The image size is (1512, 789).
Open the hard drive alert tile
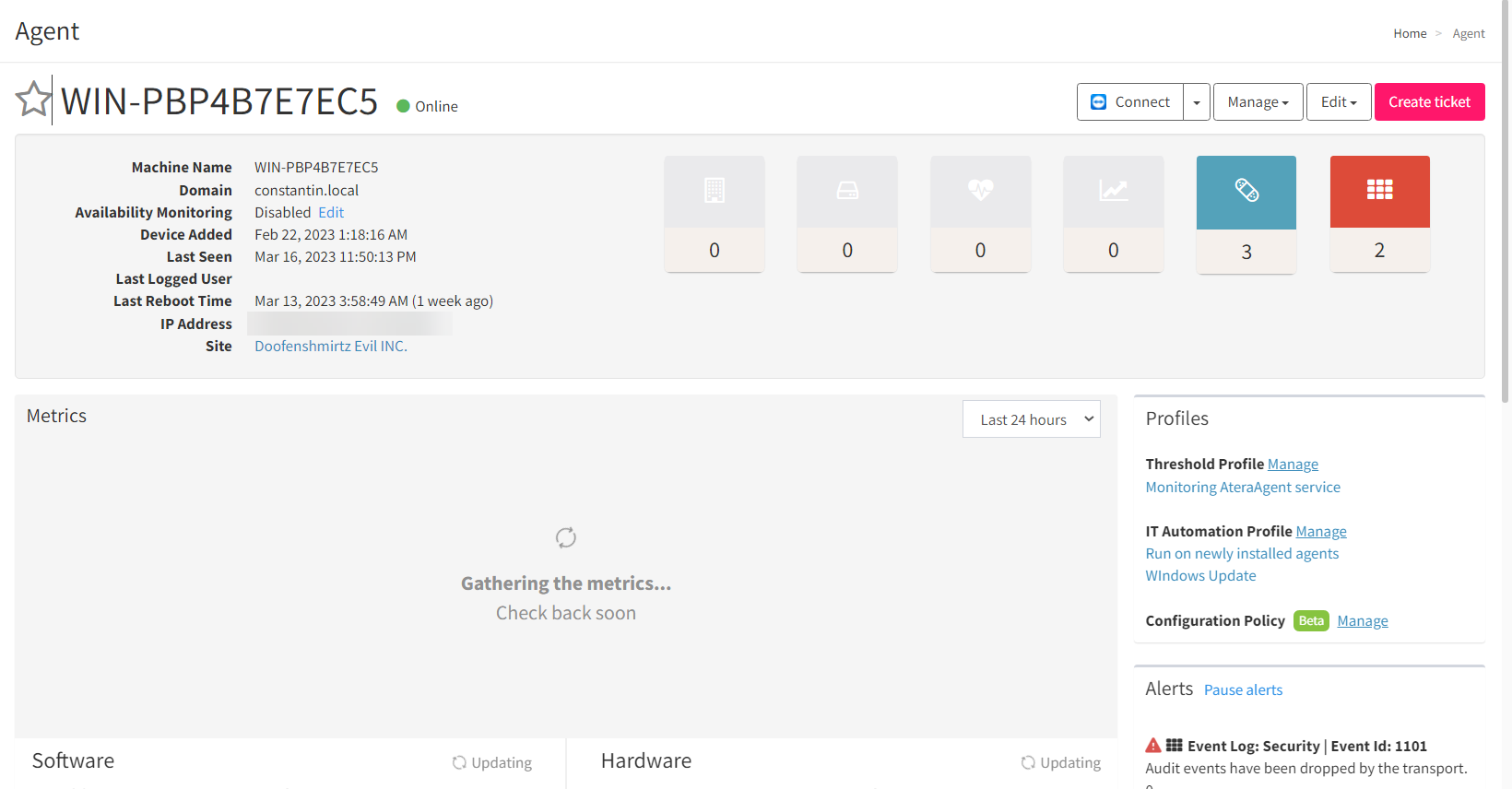pos(847,213)
